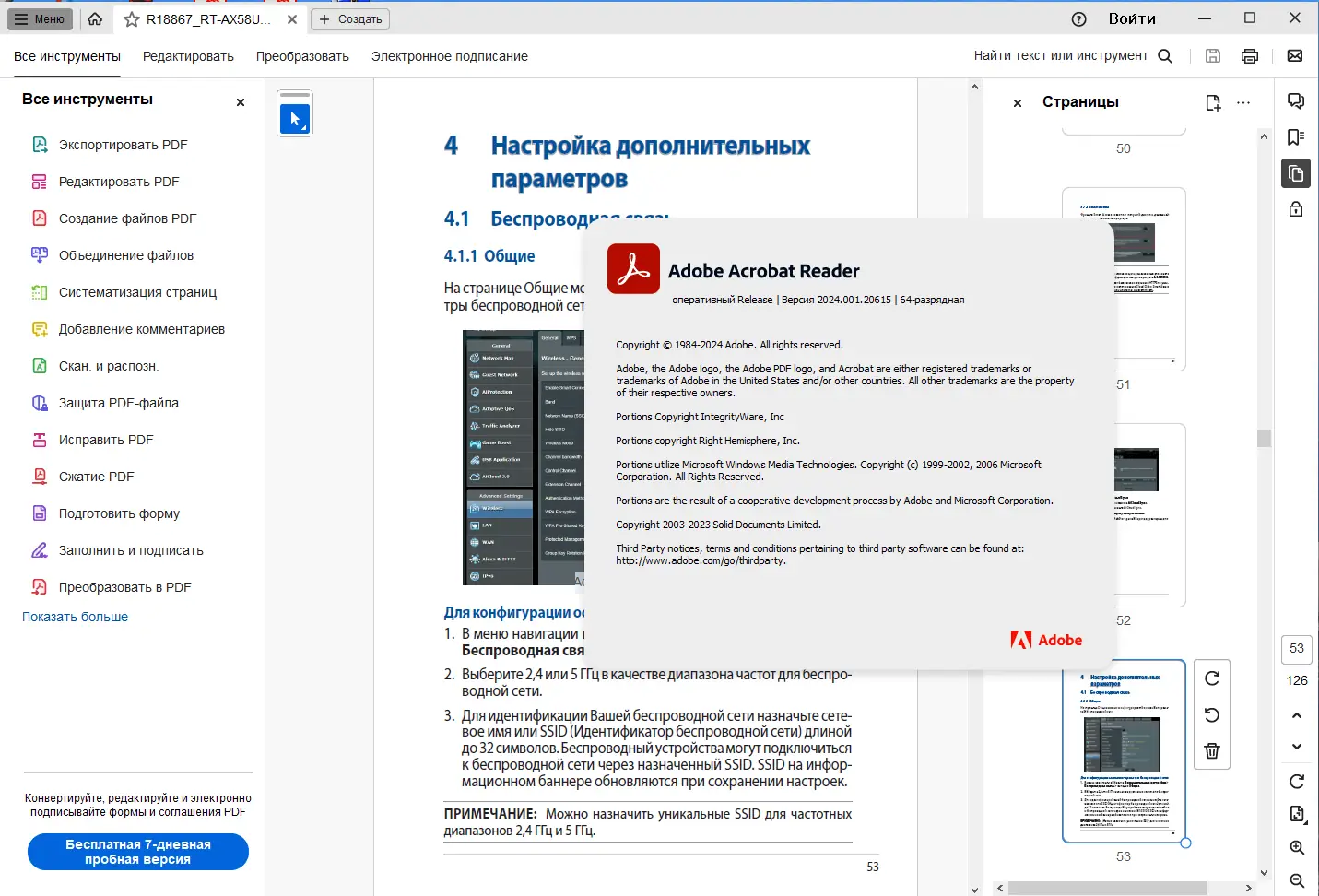Rotate page 53 clockwise in thumbnails
Image resolution: width=1319 pixels, height=896 pixels.
point(1212,678)
